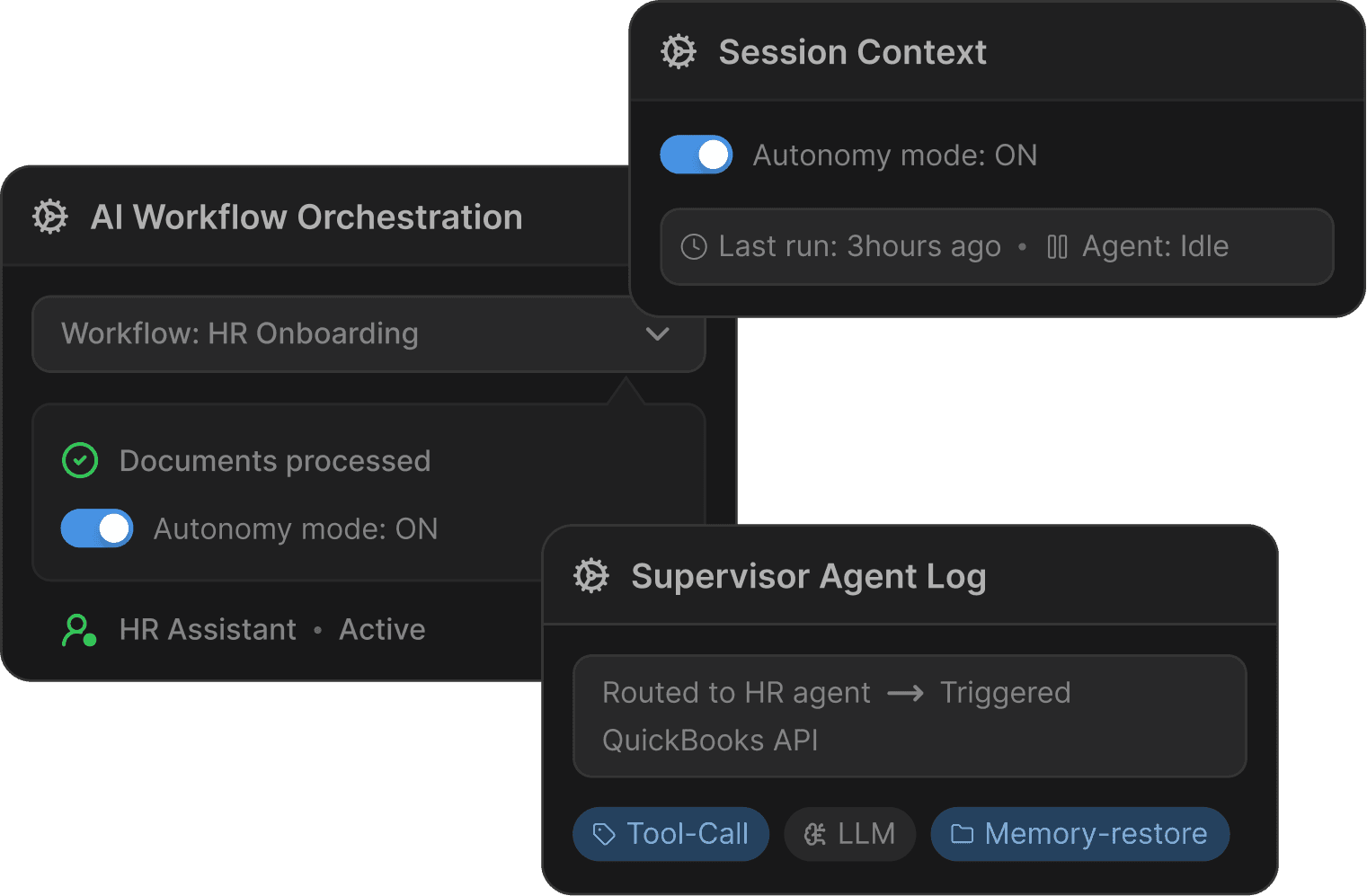The height and width of the screenshot is (896, 1367).
Task: Click the folder icon on Memory-restore tag
Action: pos(962,834)
